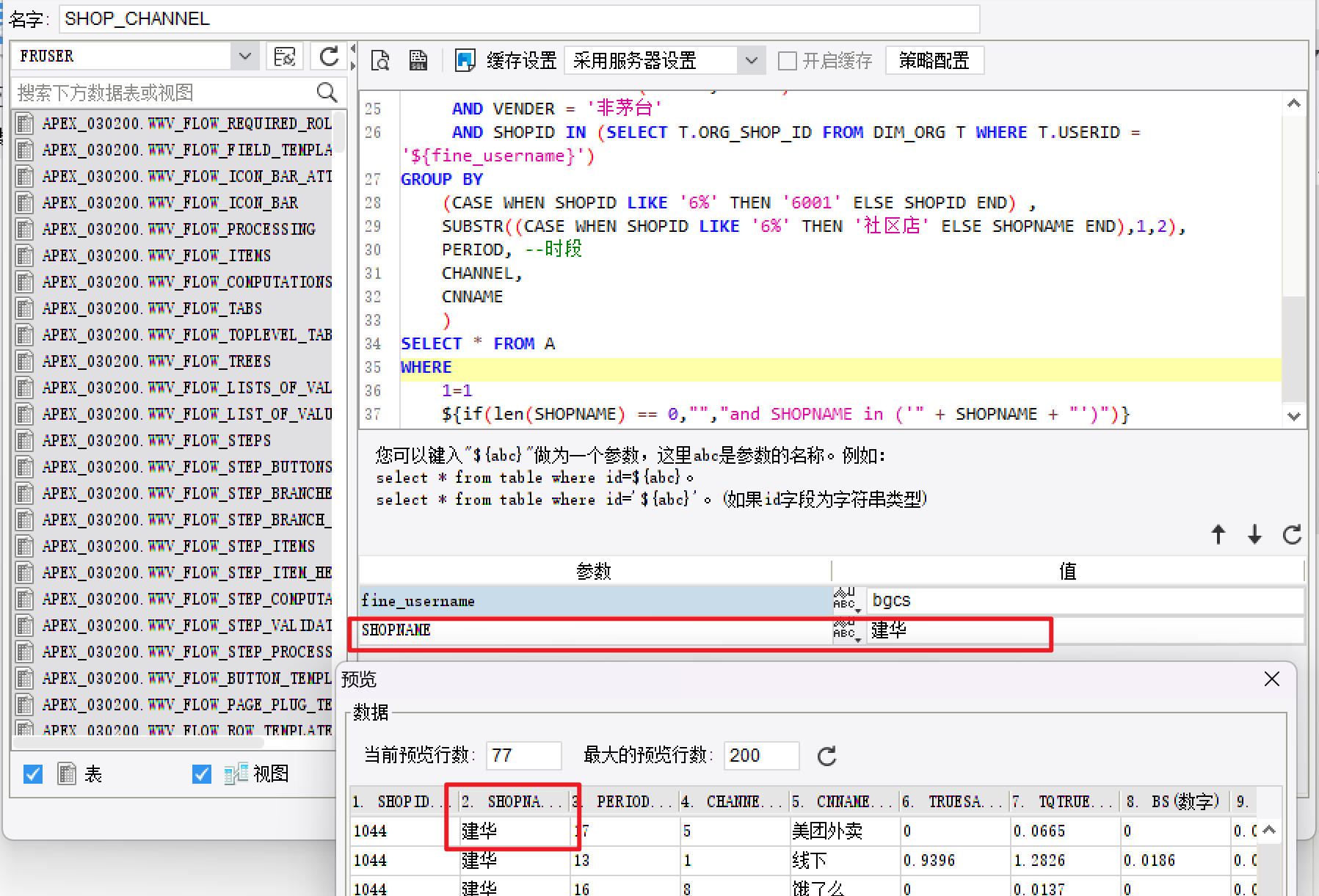The image size is (1319, 896).
Task: Move the parameter down with arrow icon
Action: (x=1254, y=534)
